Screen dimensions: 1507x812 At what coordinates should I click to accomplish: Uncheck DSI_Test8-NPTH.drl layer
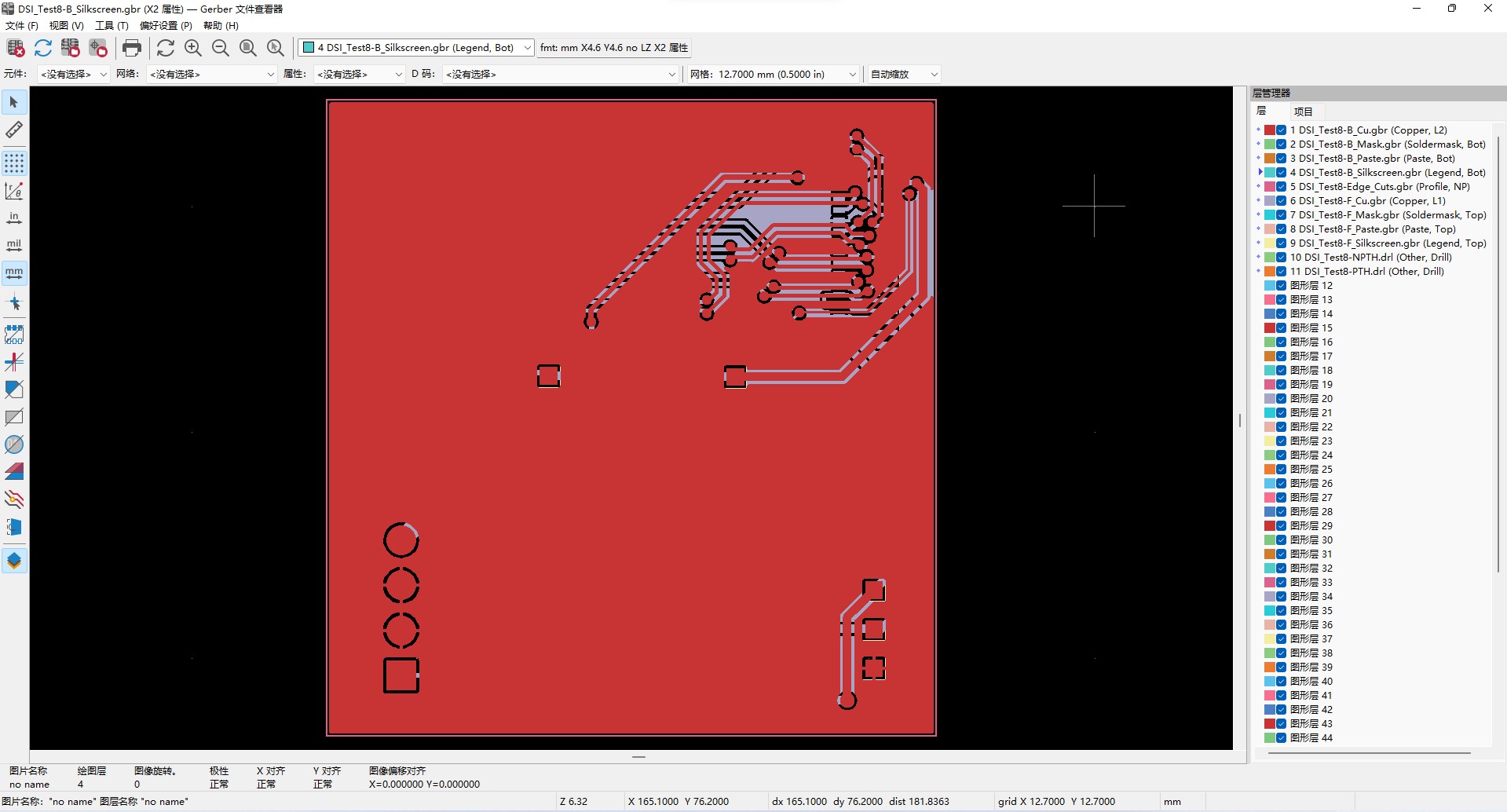coord(1281,258)
